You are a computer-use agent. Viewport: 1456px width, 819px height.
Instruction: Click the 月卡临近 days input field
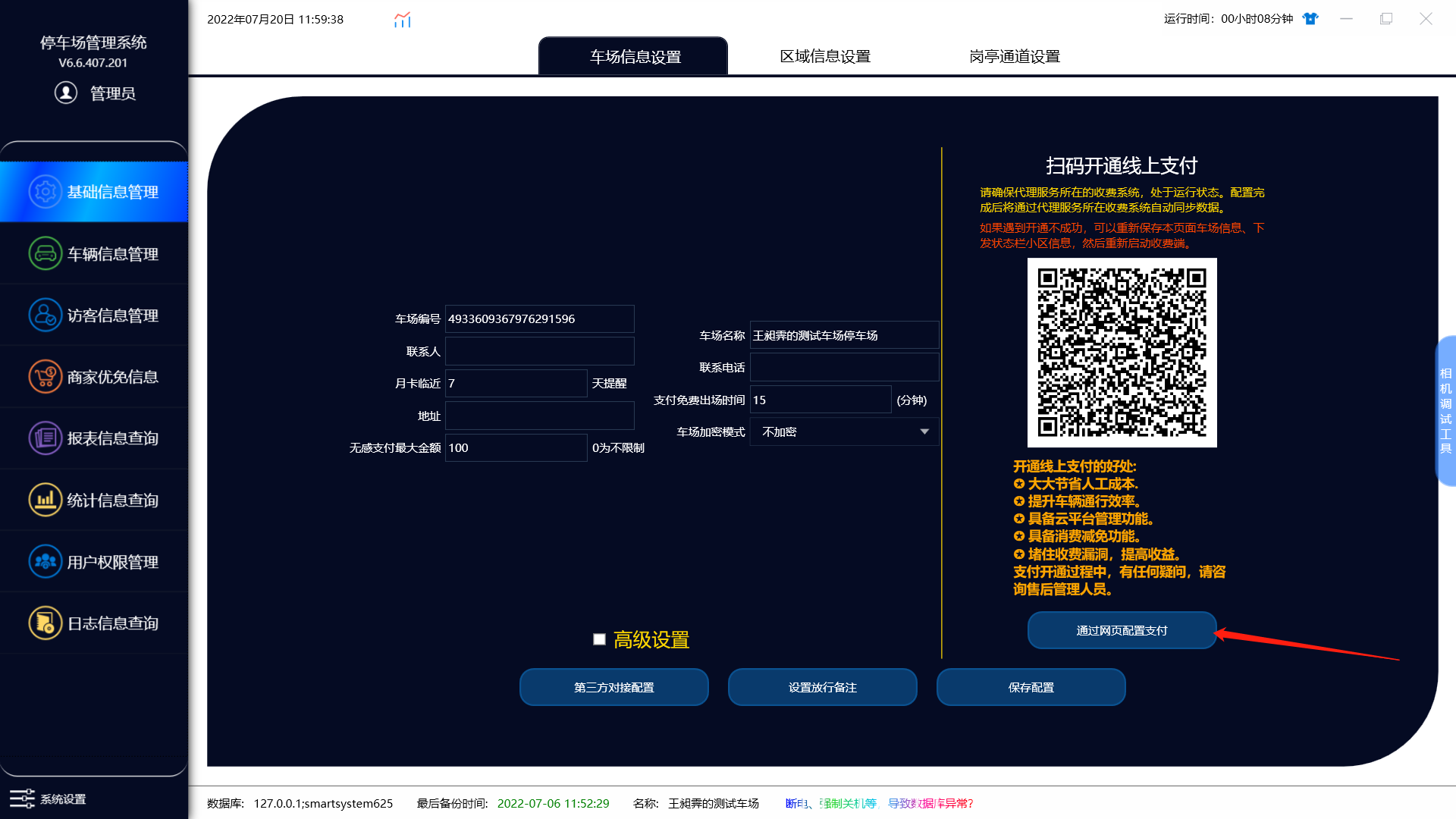[x=516, y=383]
